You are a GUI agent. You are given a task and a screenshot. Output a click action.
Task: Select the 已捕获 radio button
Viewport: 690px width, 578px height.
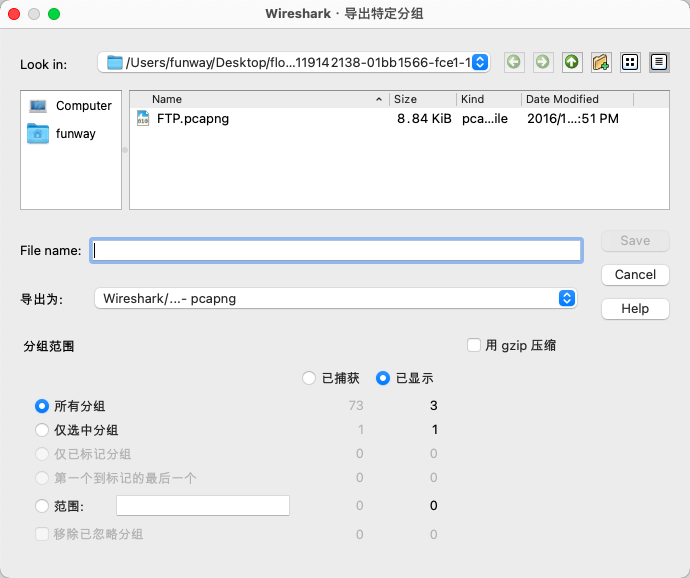pos(309,379)
